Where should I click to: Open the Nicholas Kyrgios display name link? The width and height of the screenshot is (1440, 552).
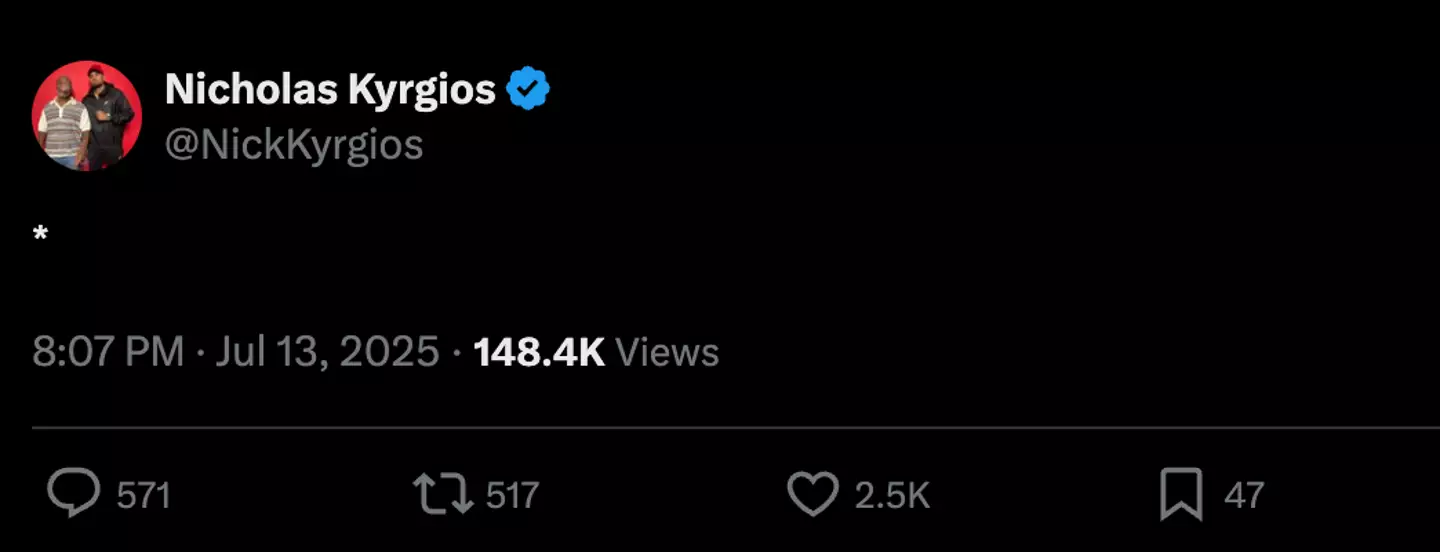point(330,91)
